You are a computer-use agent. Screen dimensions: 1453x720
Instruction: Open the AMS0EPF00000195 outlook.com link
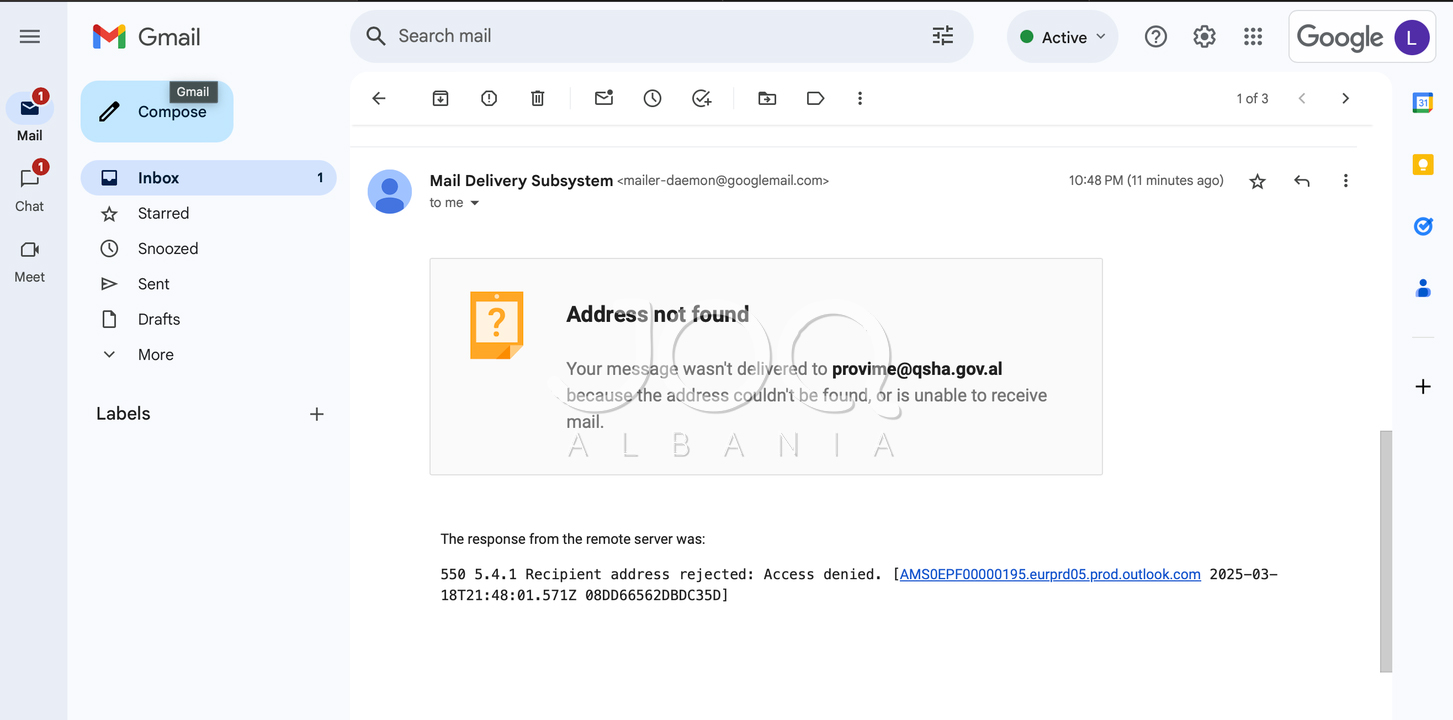1050,574
